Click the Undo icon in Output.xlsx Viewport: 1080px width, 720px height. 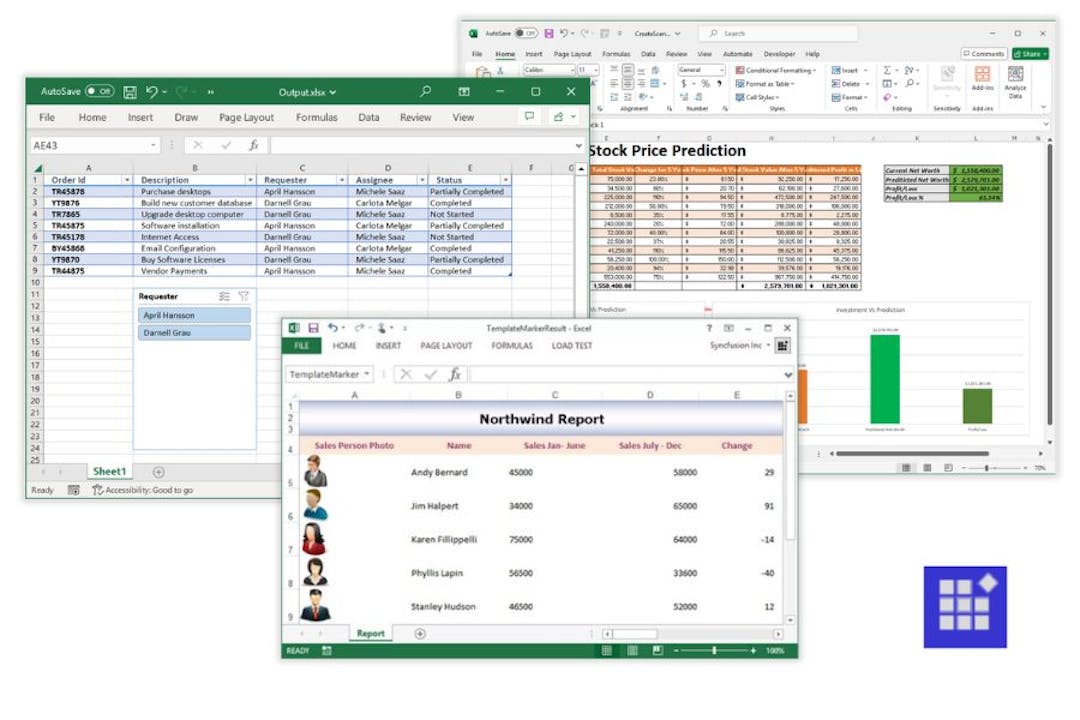(x=152, y=91)
